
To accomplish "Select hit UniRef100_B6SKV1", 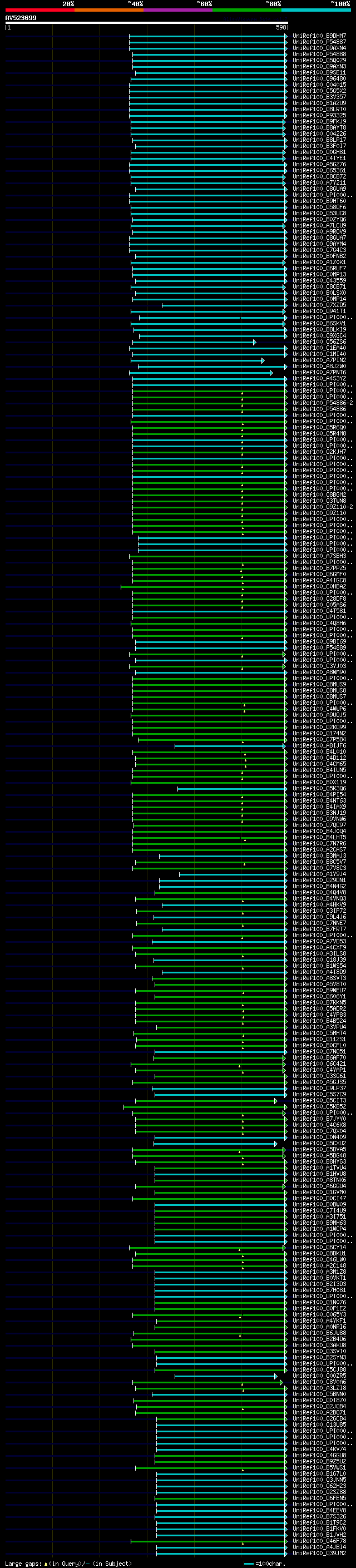I will pos(319,323).
